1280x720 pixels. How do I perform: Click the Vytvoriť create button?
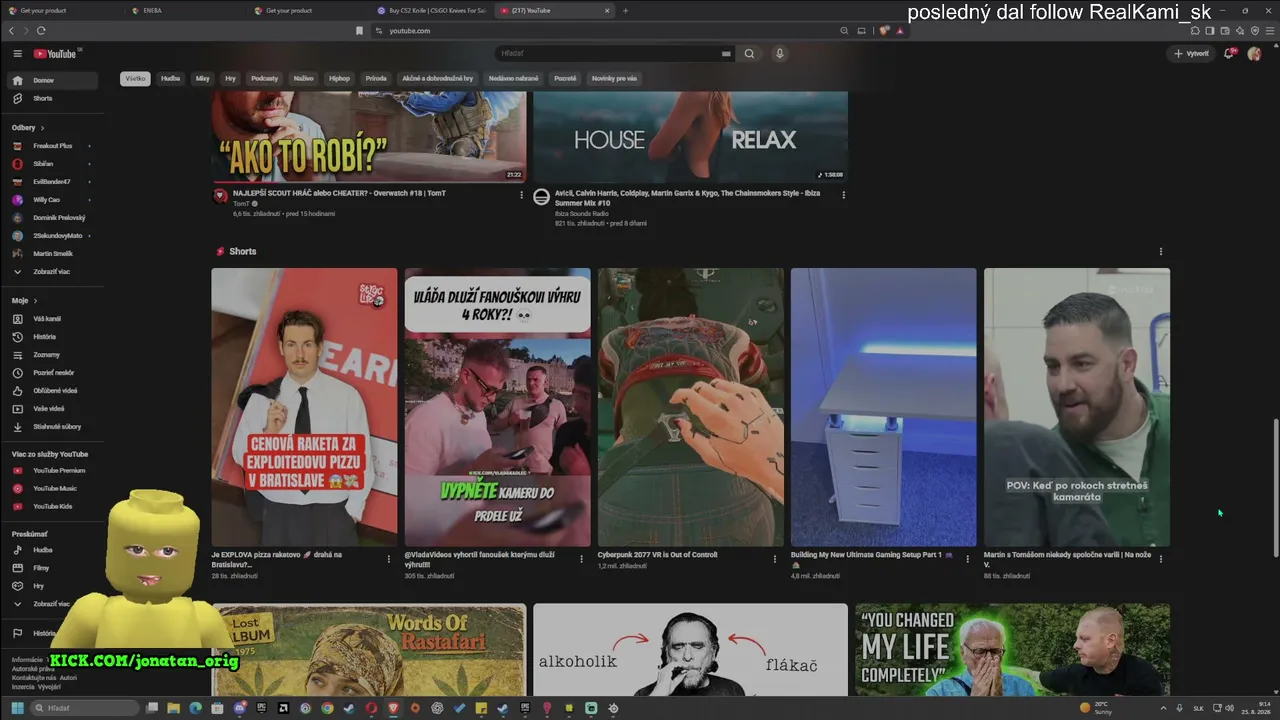pos(1192,53)
